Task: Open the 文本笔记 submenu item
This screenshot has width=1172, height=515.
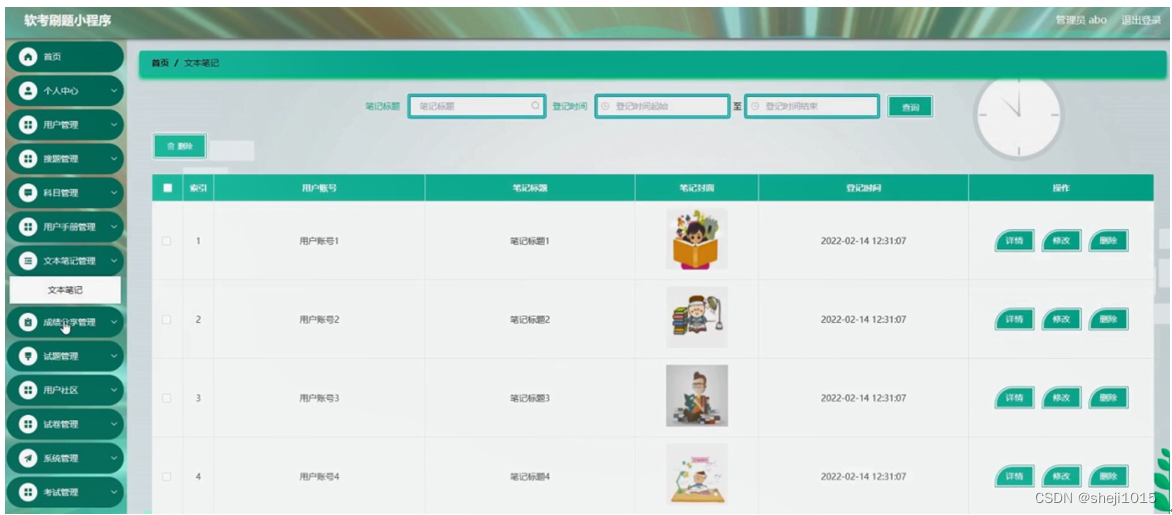Action: (x=65, y=290)
